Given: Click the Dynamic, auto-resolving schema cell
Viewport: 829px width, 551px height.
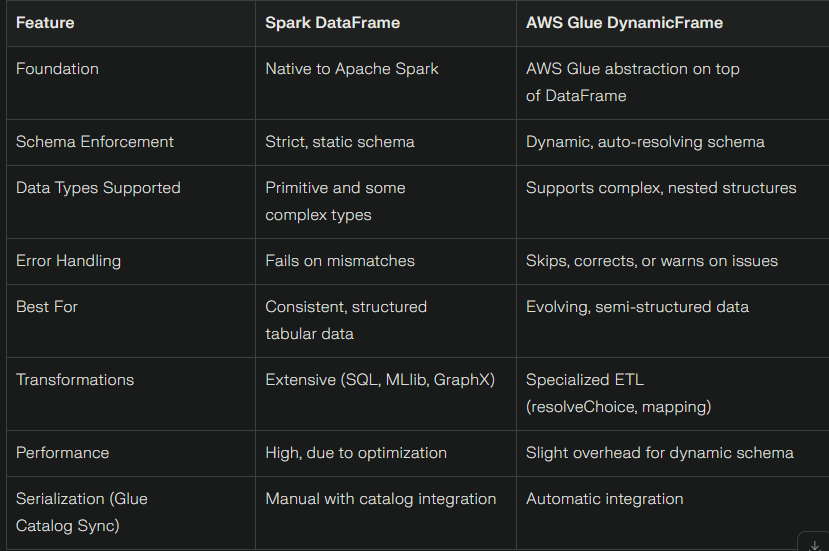Looking at the screenshot, I should point(645,142).
